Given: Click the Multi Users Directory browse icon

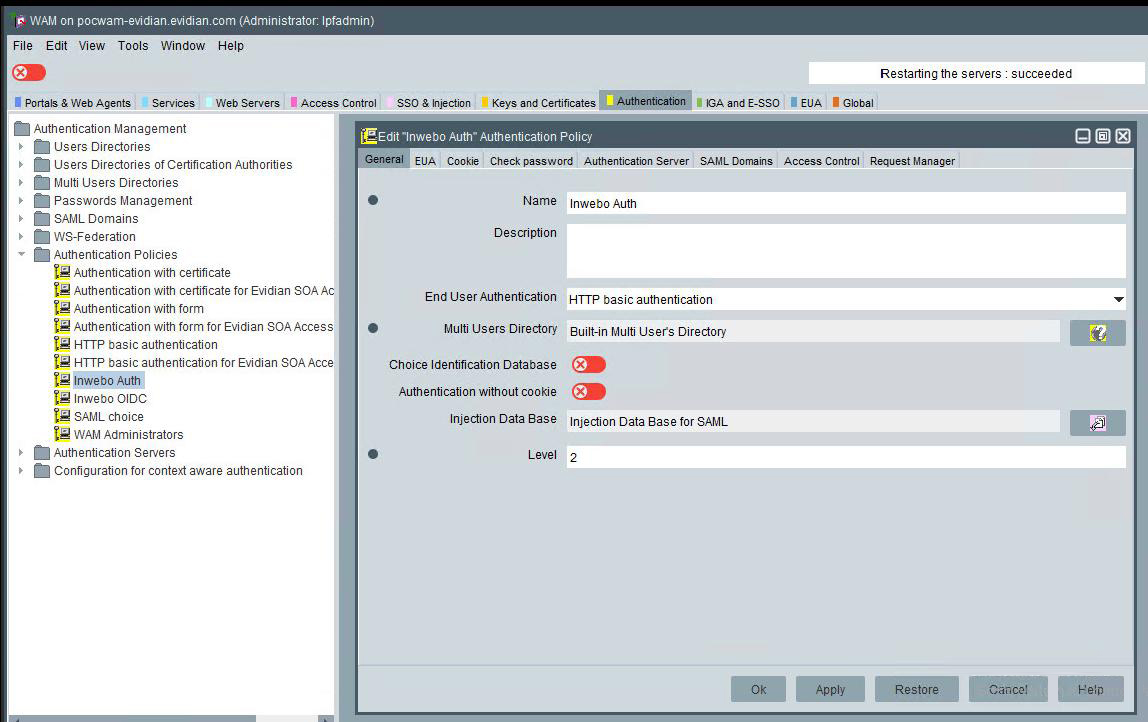Looking at the screenshot, I should click(x=1097, y=333).
